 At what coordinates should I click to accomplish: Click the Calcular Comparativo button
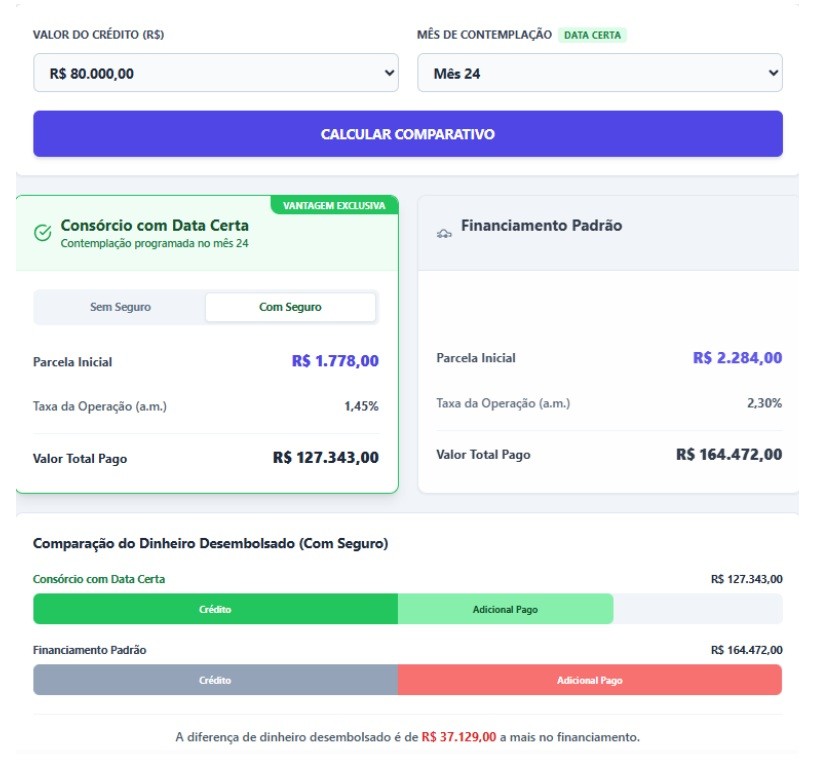coord(407,134)
